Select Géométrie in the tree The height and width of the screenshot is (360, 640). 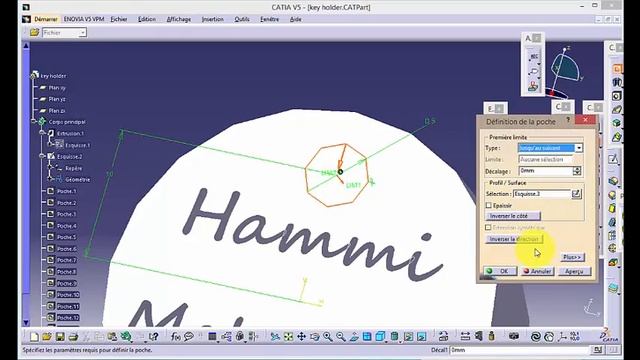(x=77, y=179)
